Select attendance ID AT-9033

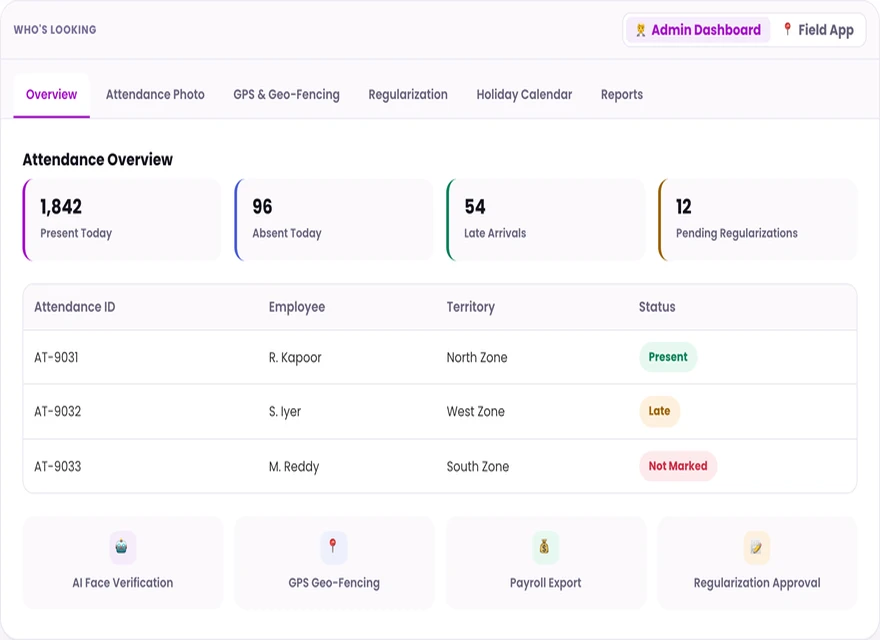[58, 467]
